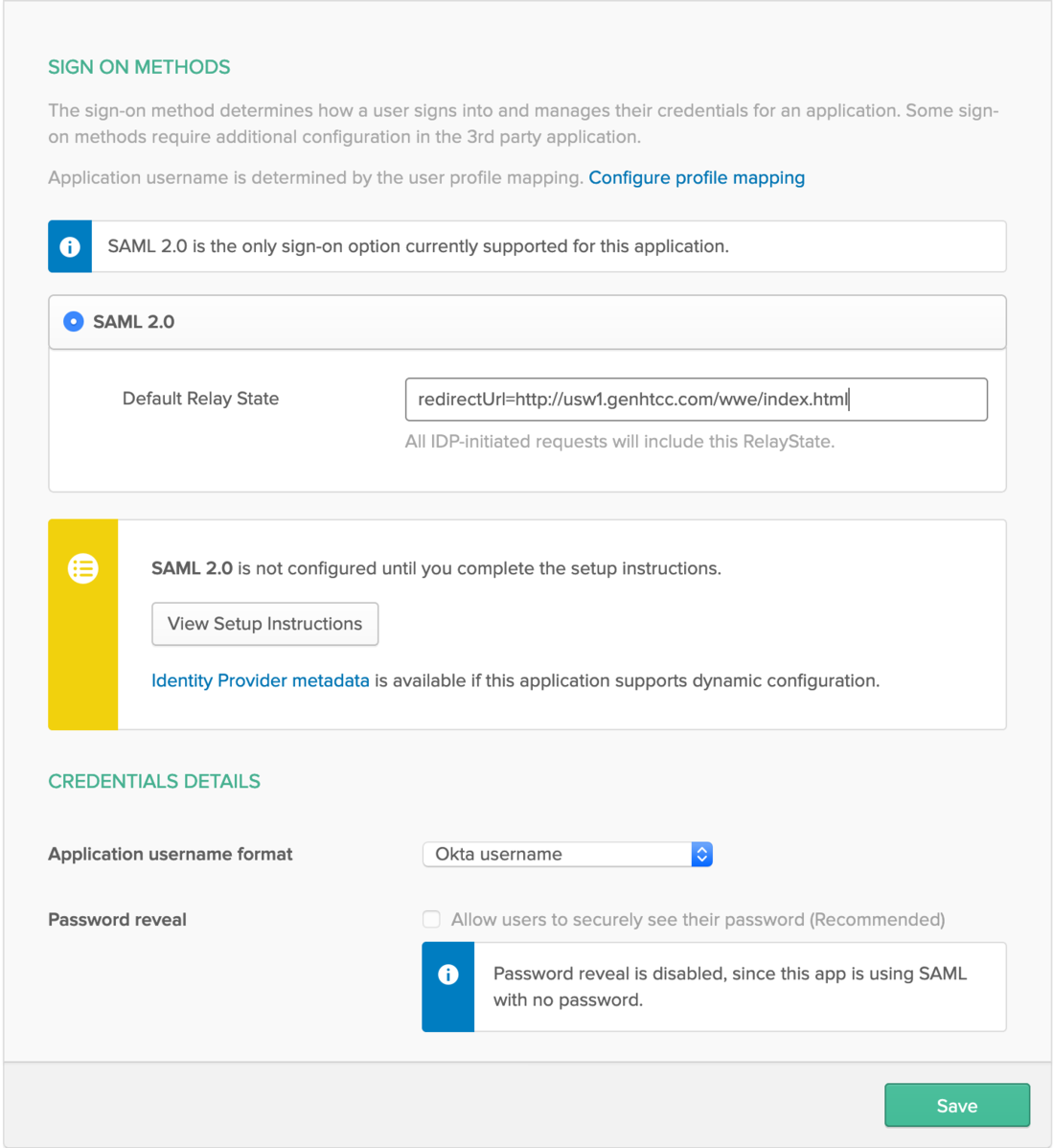Image resolution: width=1053 pixels, height=1148 pixels.
Task: Click the yellow setup instructions list icon
Action: (82, 568)
